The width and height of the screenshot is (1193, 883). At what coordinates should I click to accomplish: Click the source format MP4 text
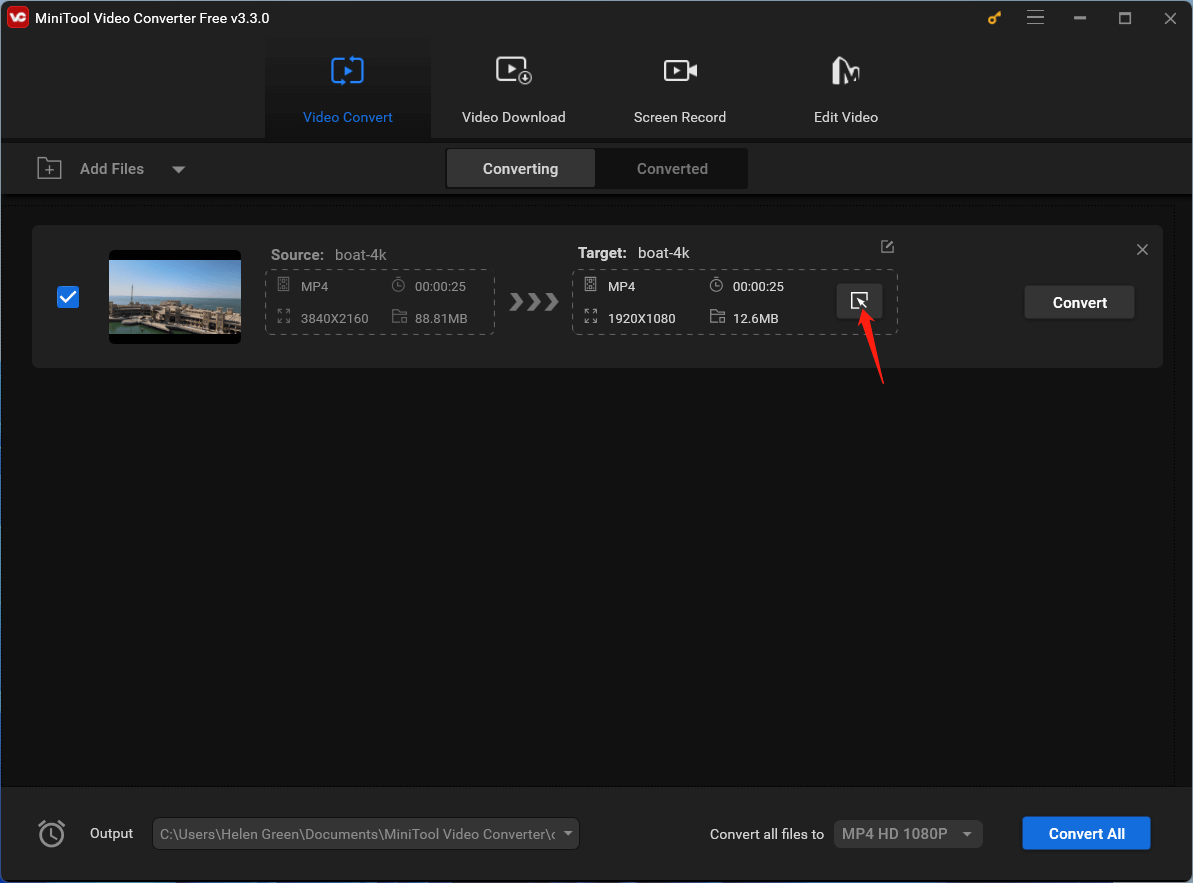click(314, 287)
